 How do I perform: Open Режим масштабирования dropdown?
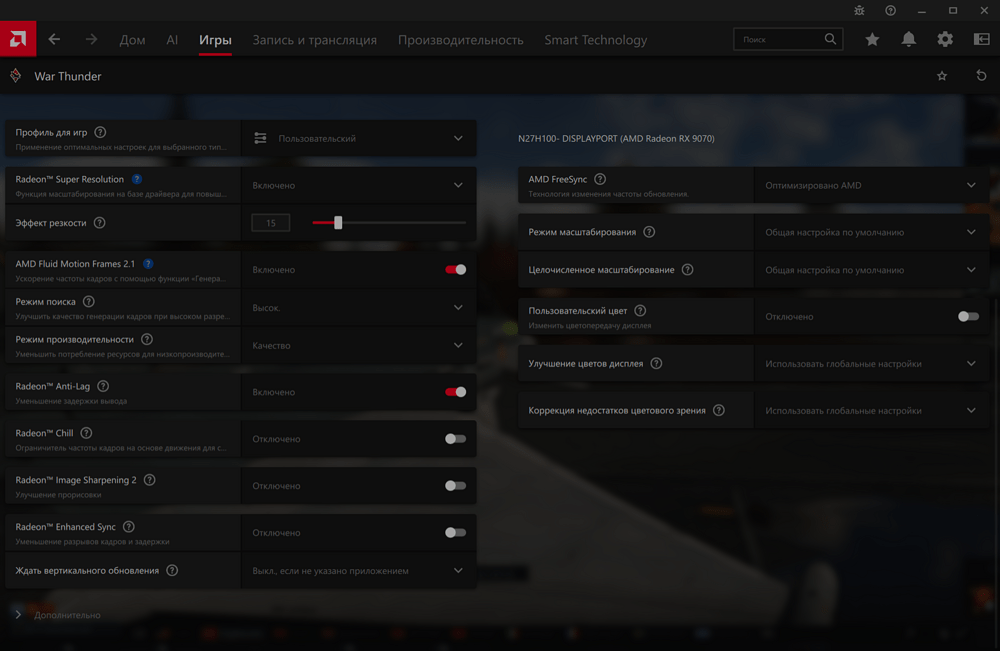pos(871,232)
